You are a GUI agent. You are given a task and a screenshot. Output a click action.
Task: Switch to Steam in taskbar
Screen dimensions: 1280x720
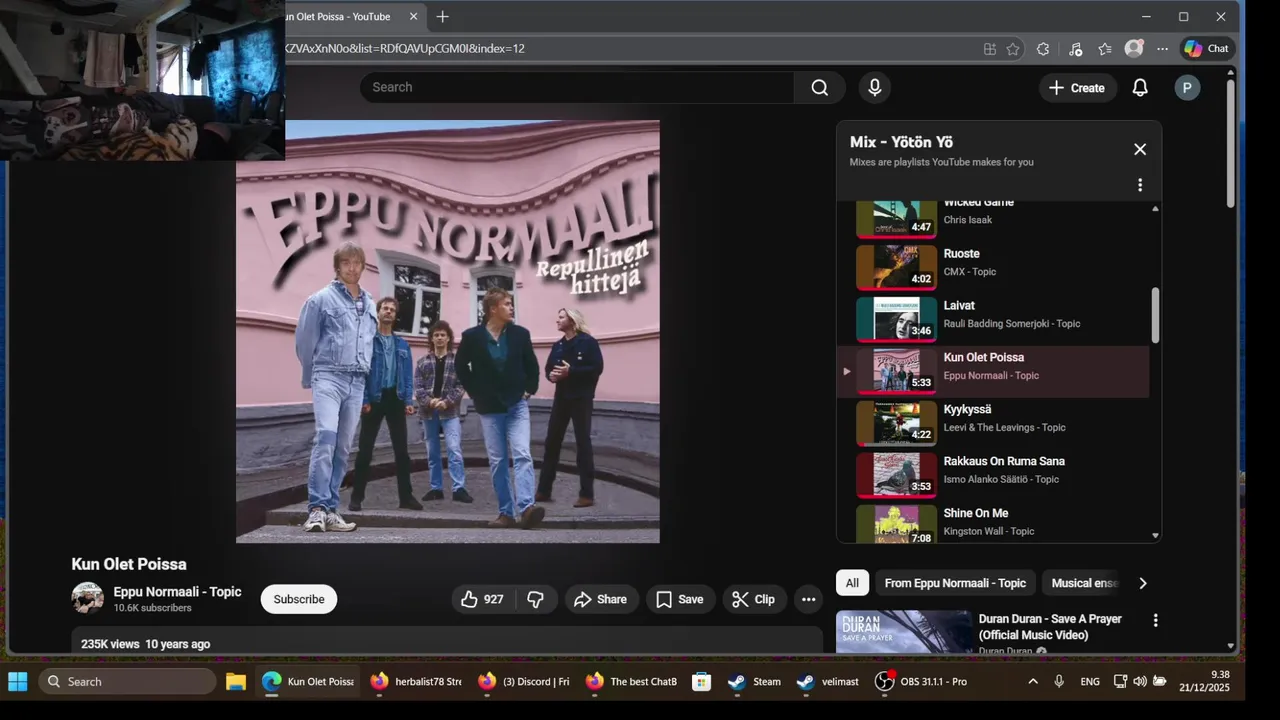coord(754,681)
